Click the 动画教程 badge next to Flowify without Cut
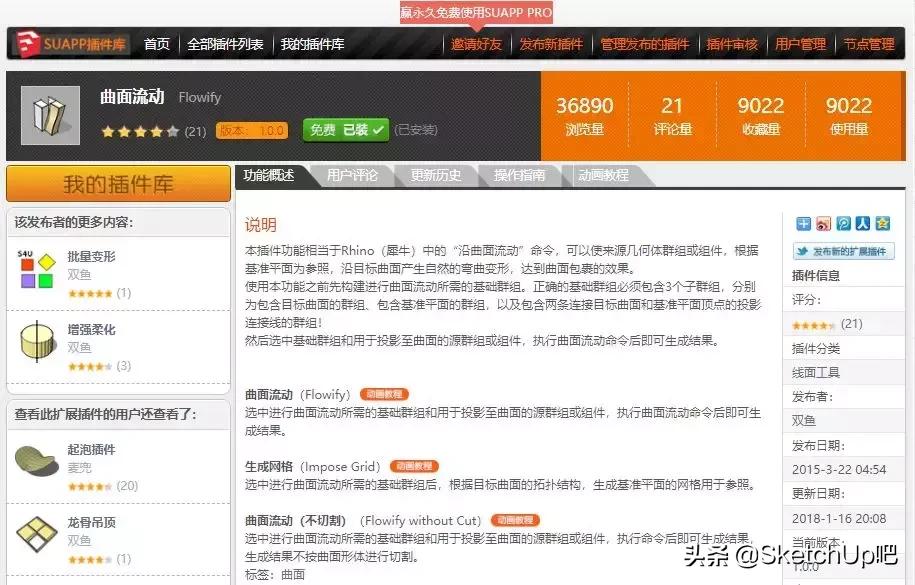The height and width of the screenshot is (585, 915). 515,520
